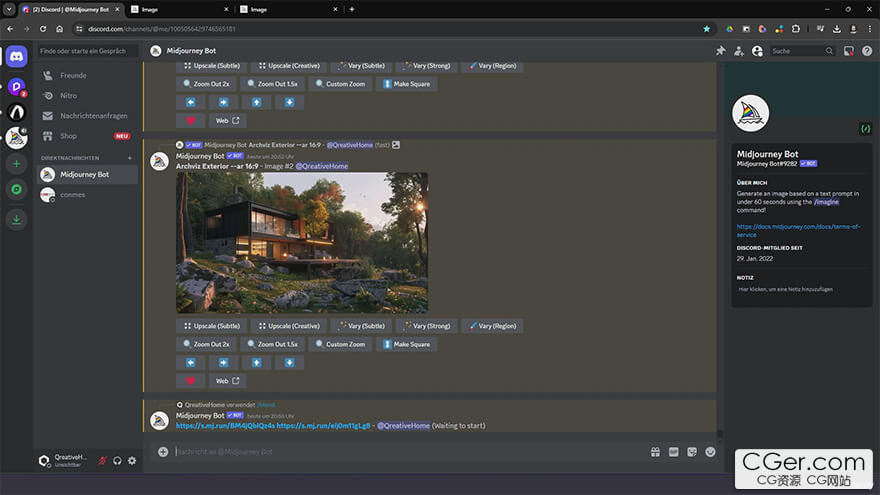Click the Download Apps arrow icon
Screen dimensions: 880x495
point(17,219)
